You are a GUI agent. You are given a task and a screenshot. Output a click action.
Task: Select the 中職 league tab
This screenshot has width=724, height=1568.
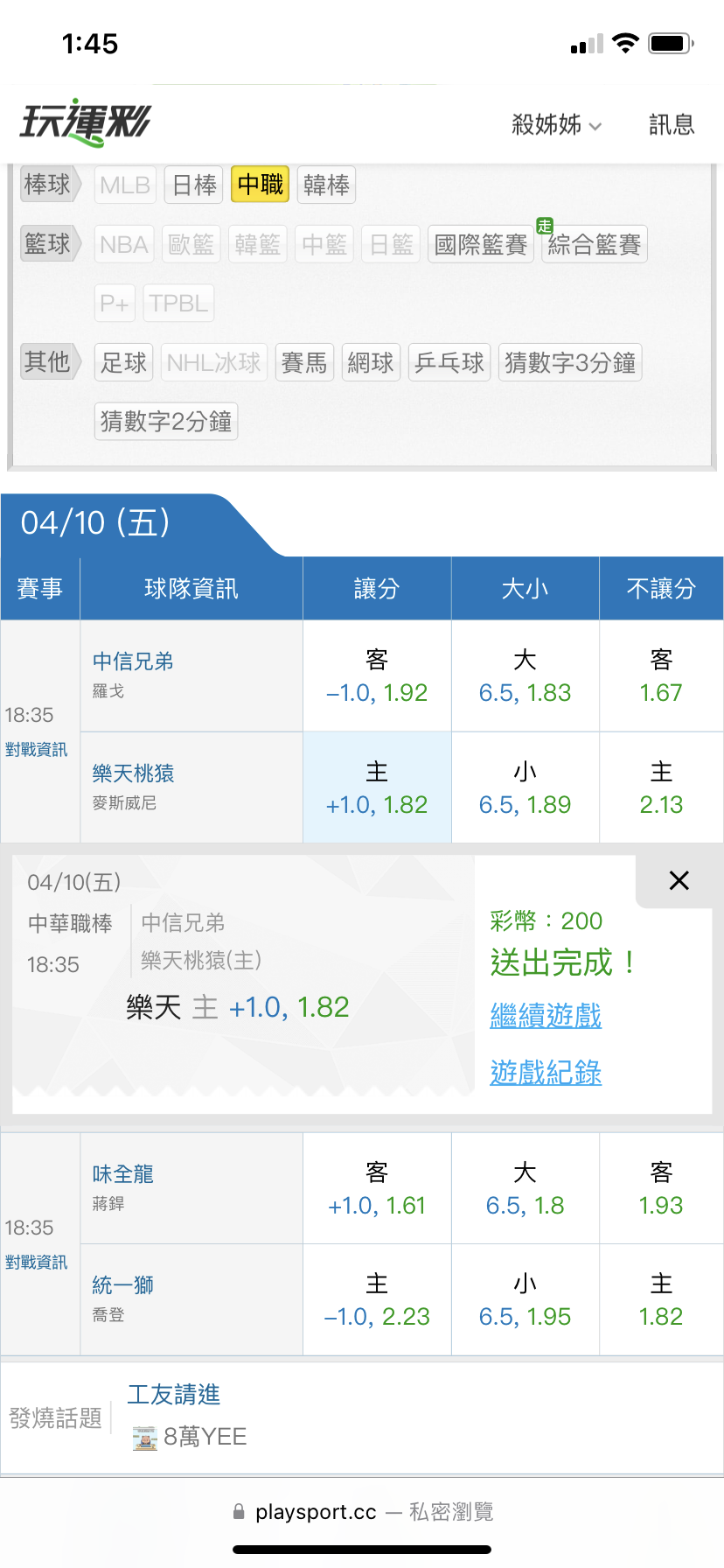click(260, 185)
